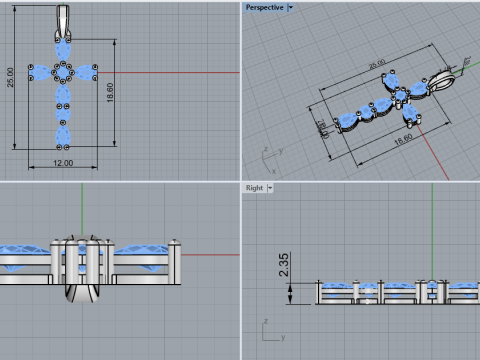The image size is (480, 360).
Task: Select the 12.00 width dimension text
Action: coord(63,163)
